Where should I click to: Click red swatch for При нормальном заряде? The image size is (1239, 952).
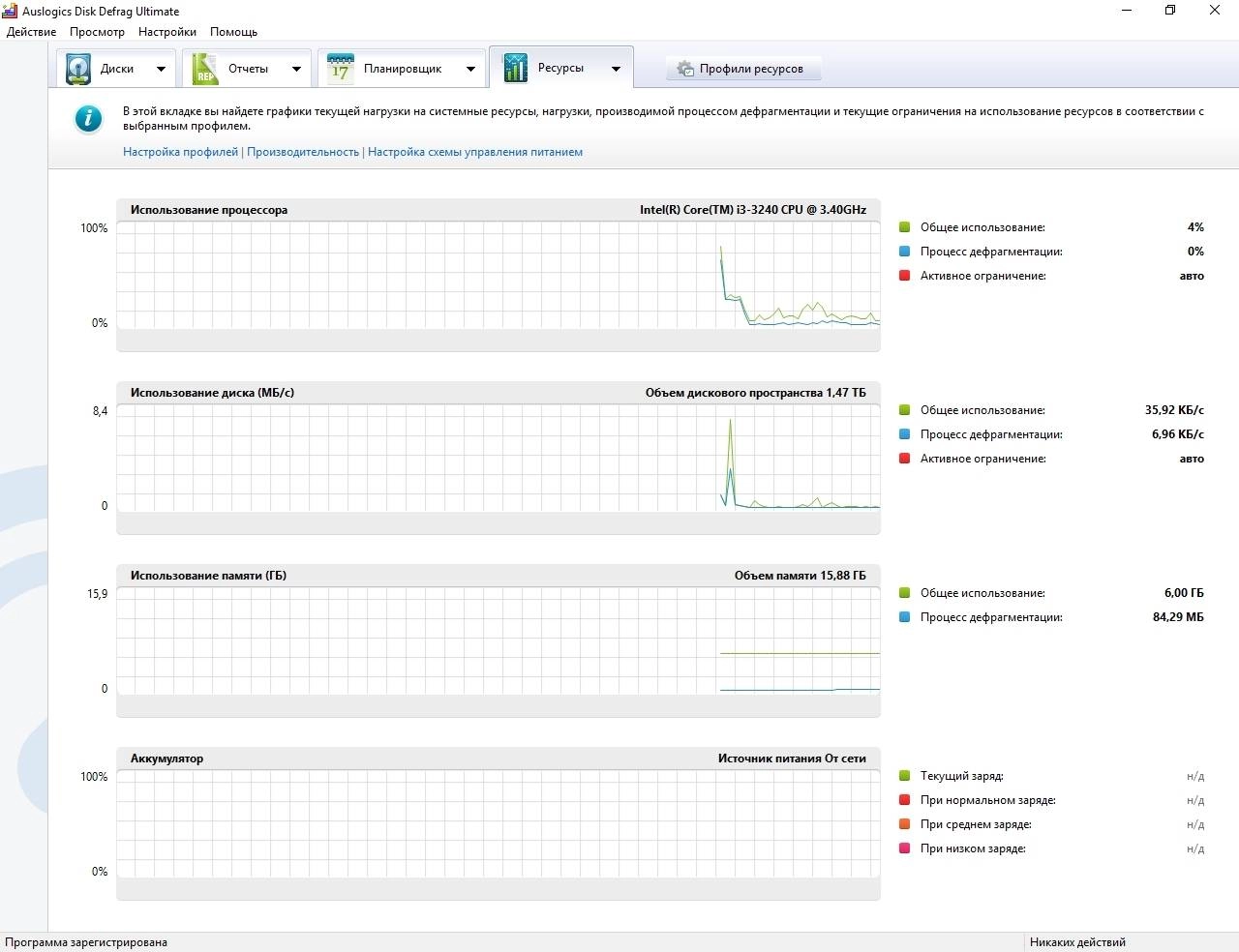905,800
